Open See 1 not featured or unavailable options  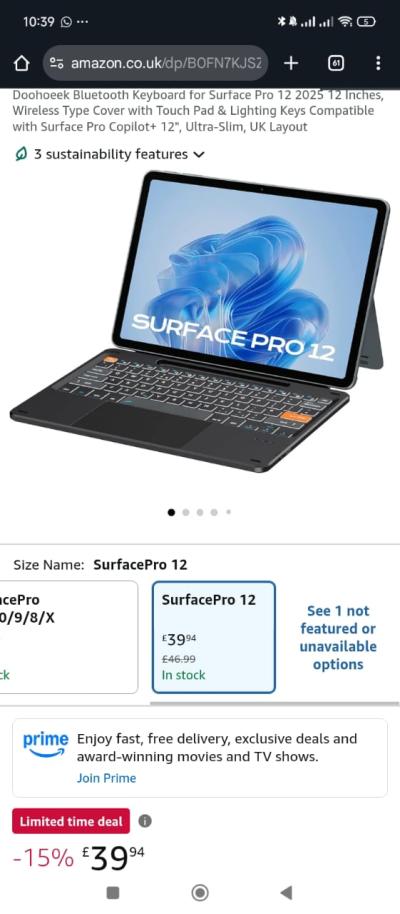(338, 637)
